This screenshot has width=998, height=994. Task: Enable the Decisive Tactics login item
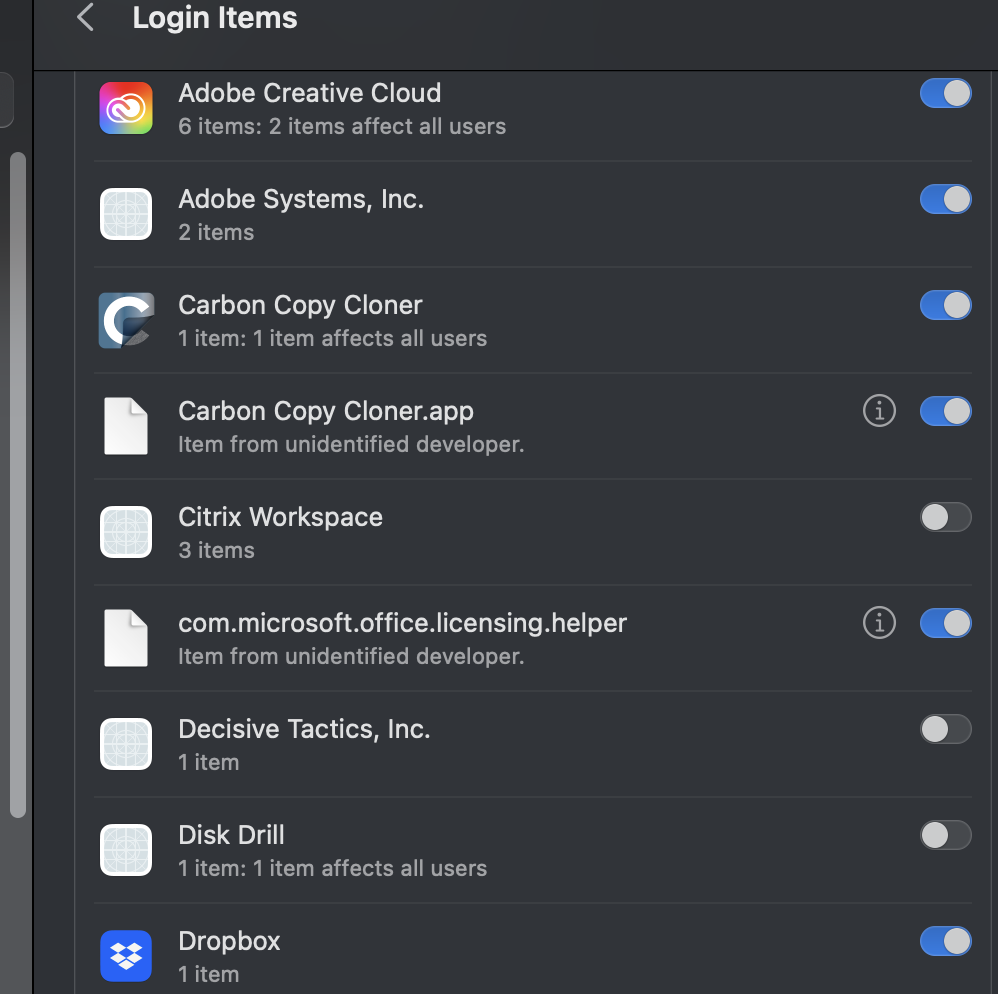coord(945,729)
